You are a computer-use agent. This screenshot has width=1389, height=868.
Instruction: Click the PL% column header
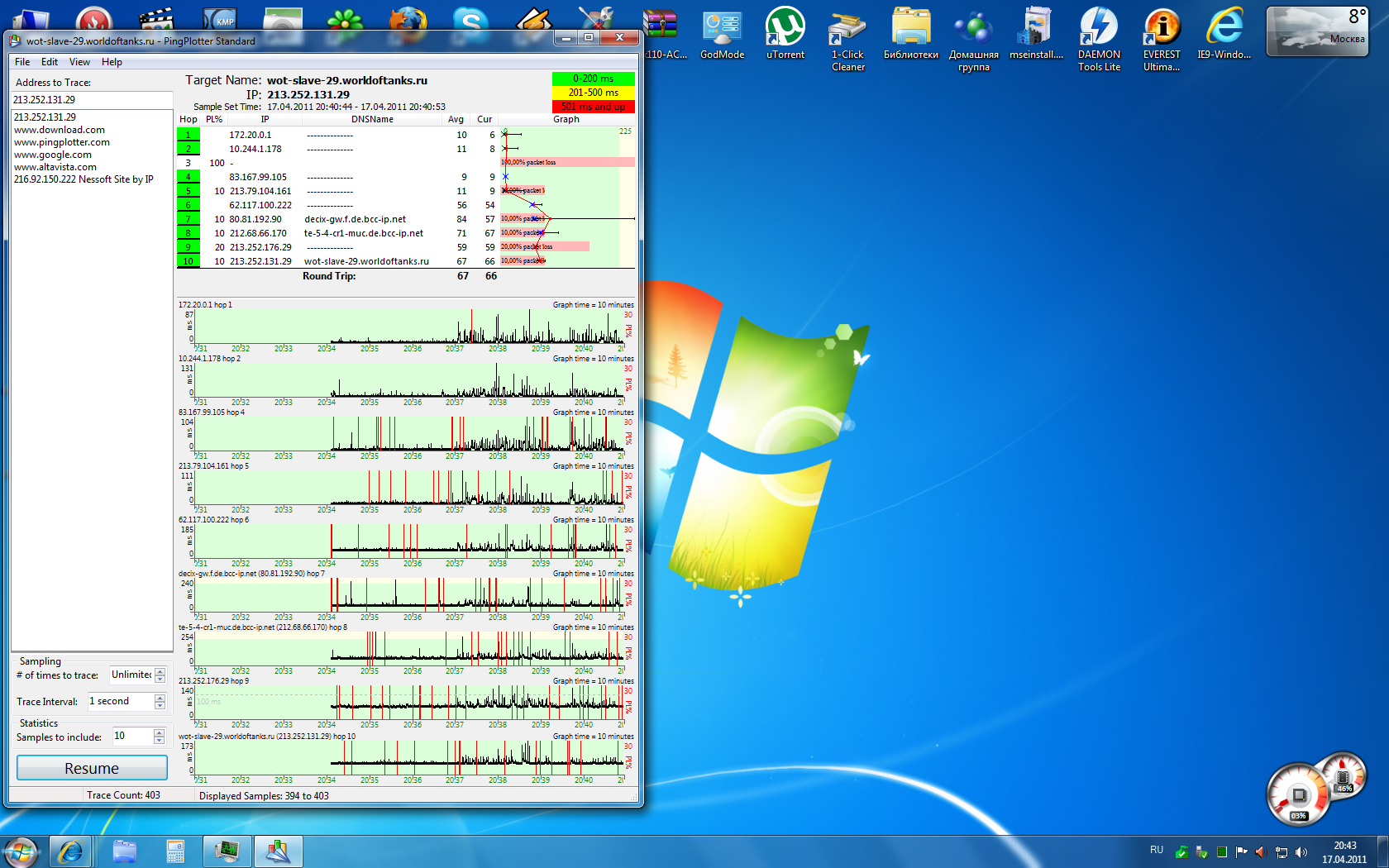click(x=214, y=119)
